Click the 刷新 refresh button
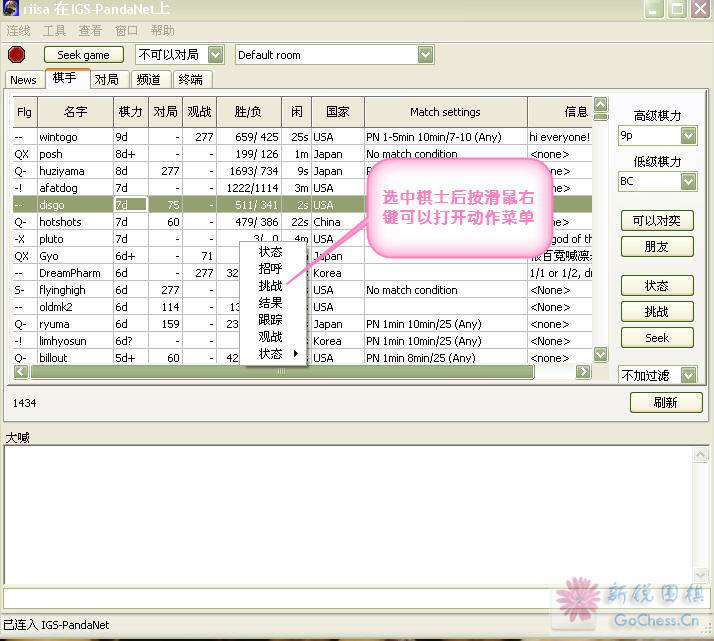This screenshot has width=714, height=641. click(x=666, y=402)
